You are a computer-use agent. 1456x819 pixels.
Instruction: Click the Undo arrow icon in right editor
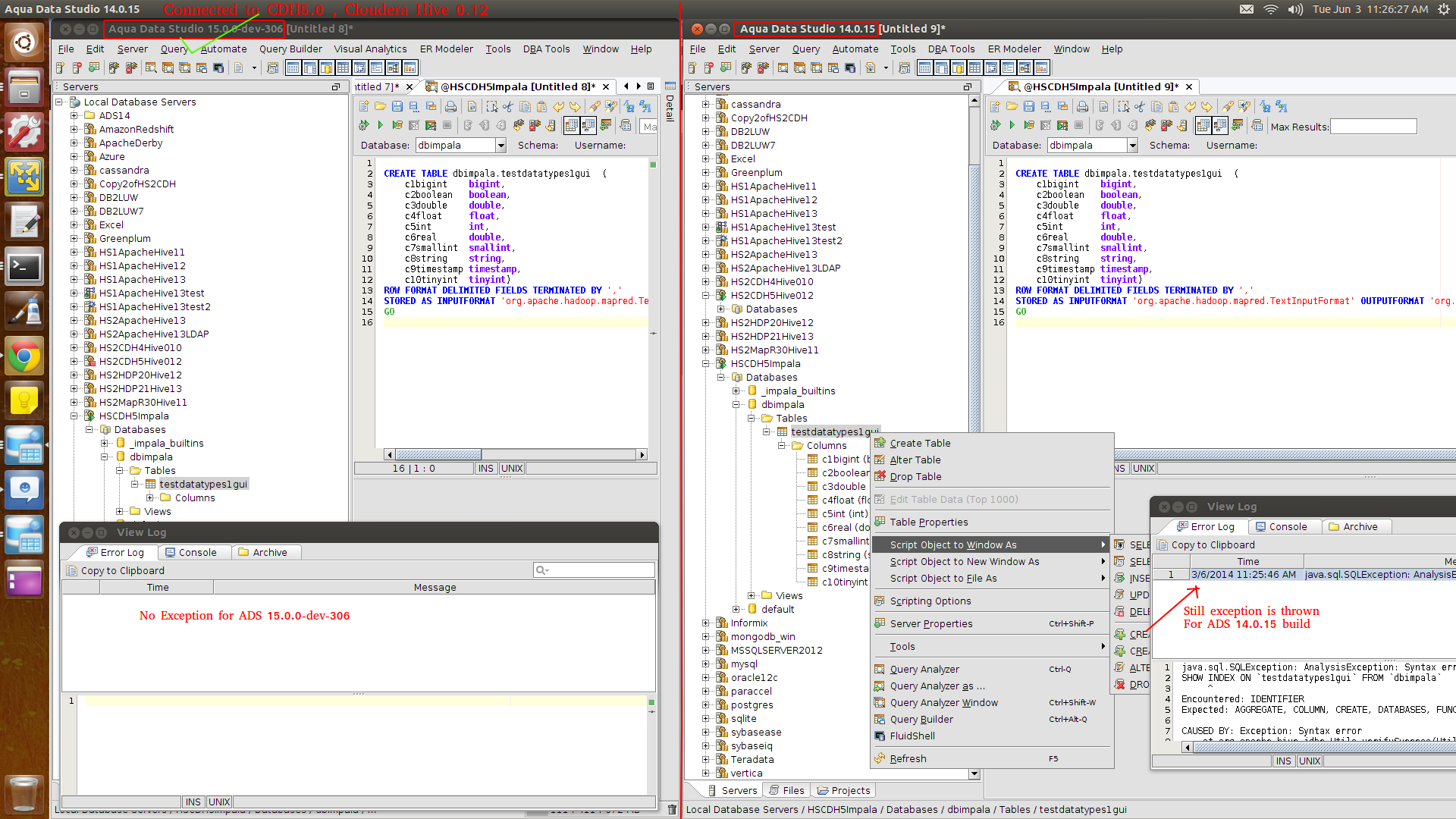coord(1191,107)
